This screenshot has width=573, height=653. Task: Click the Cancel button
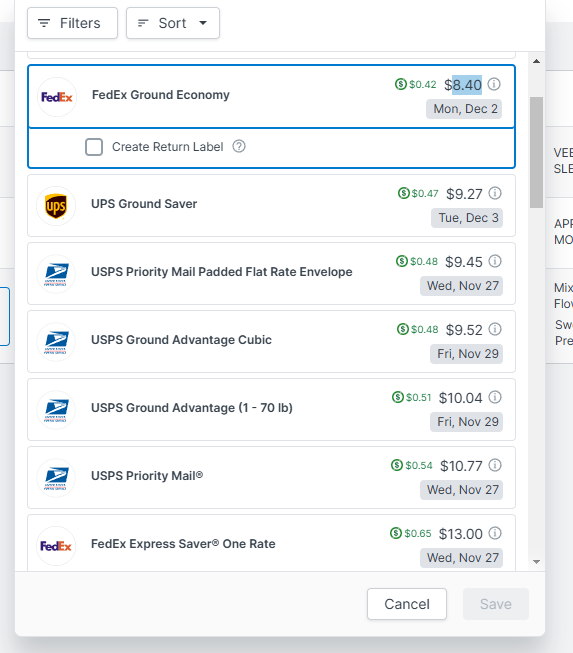click(x=407, y=604)
